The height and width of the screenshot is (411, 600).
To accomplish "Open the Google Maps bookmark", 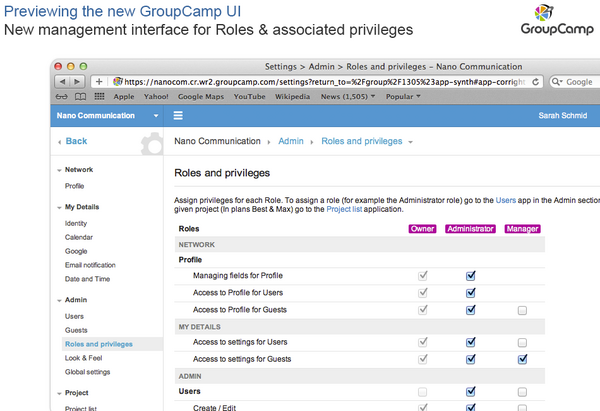I will coord(201,96).
